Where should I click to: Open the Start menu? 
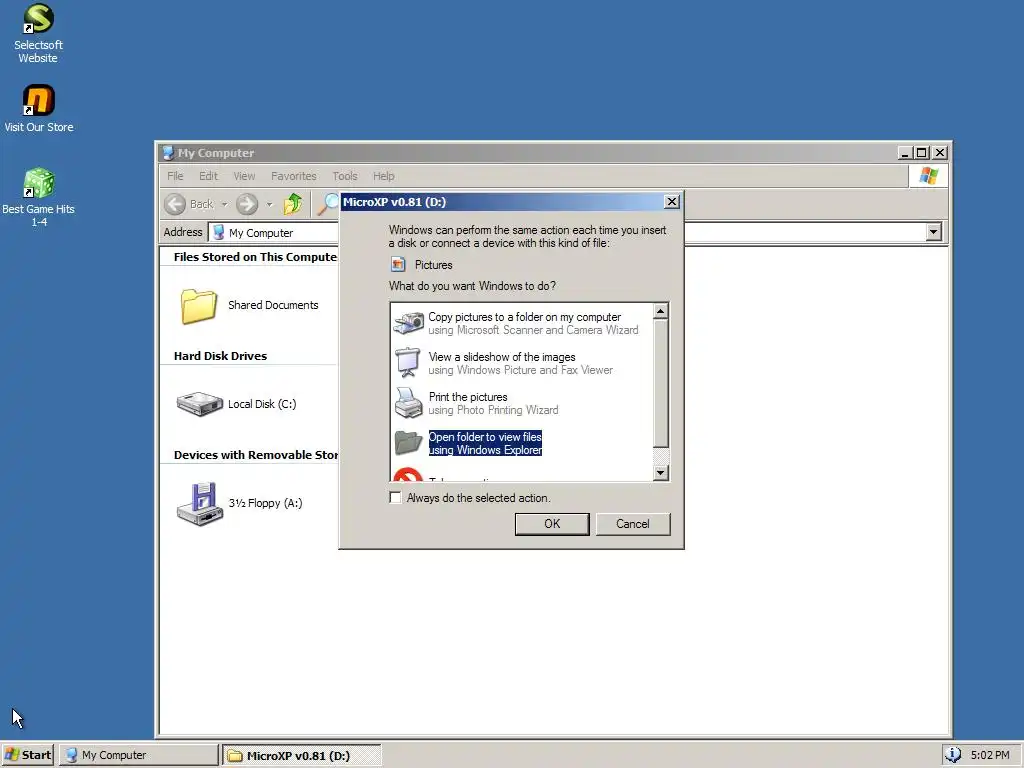pyautogui.click(x=27, y=755)
